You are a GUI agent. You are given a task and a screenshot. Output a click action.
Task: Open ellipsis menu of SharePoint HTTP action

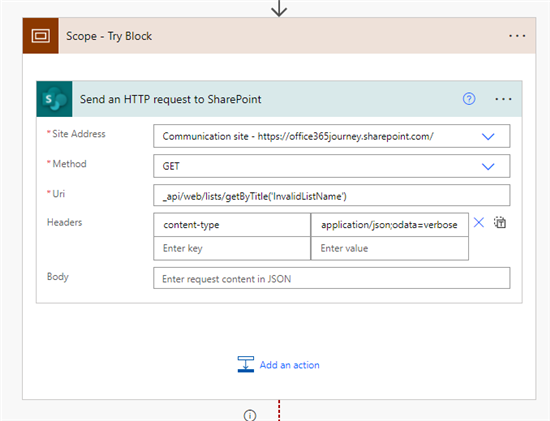point(503,99)
